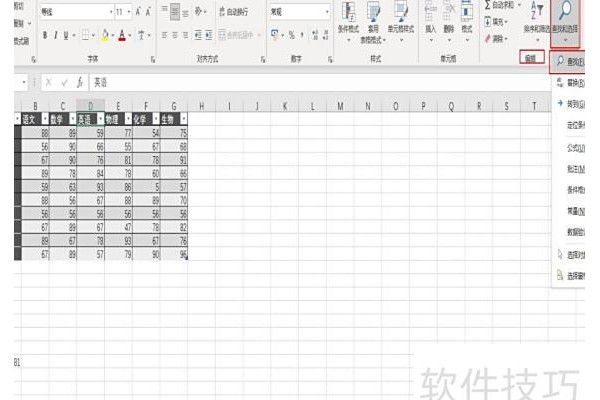Open format as table gallery
The image size is (600, 400).
pyautogui.click(x=373, y=22)
